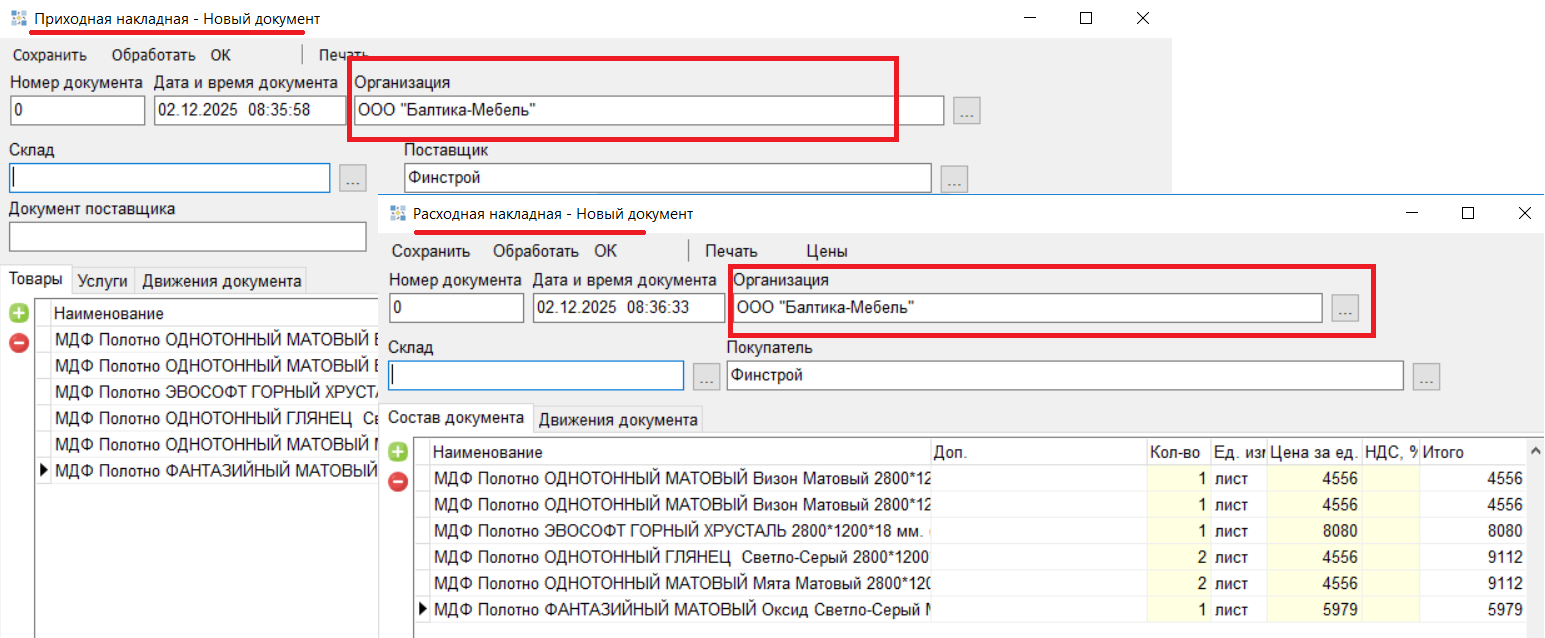Open Покупатель lookup with ellipsis button
The height and width of the screenshot is (638, 1545).
1426,377
